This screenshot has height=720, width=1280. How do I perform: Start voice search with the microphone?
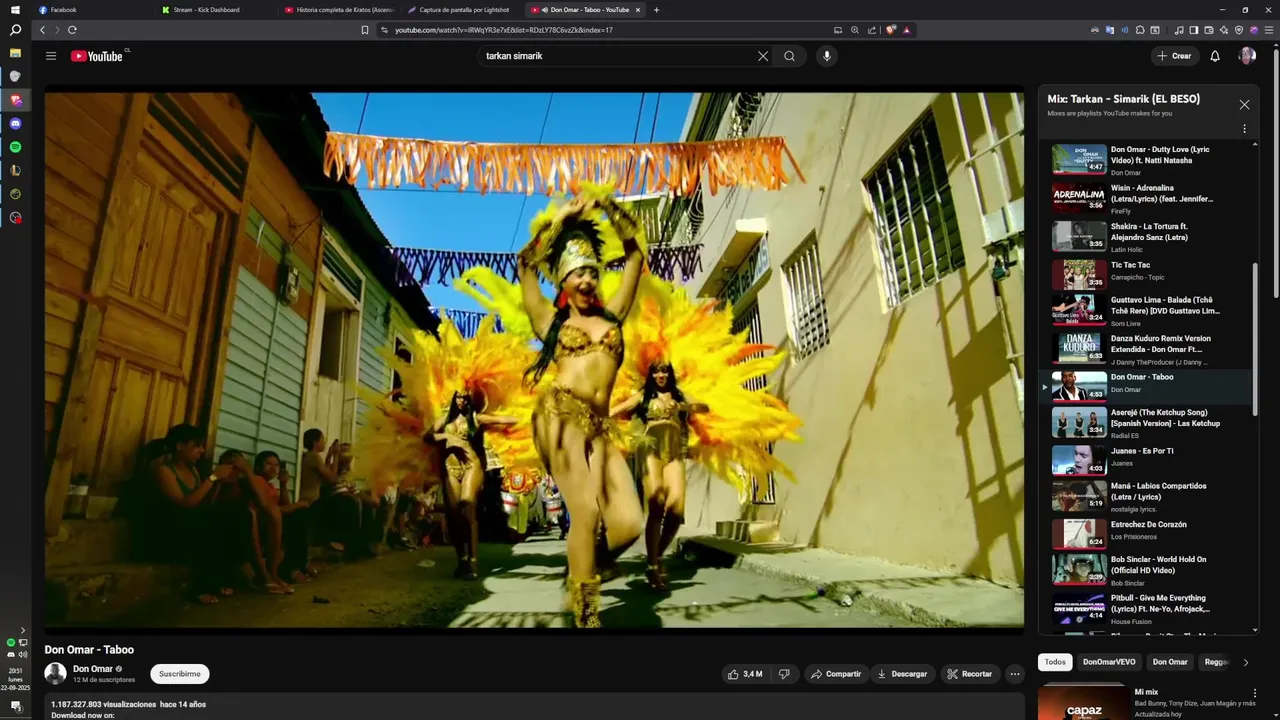coord(826,56)
